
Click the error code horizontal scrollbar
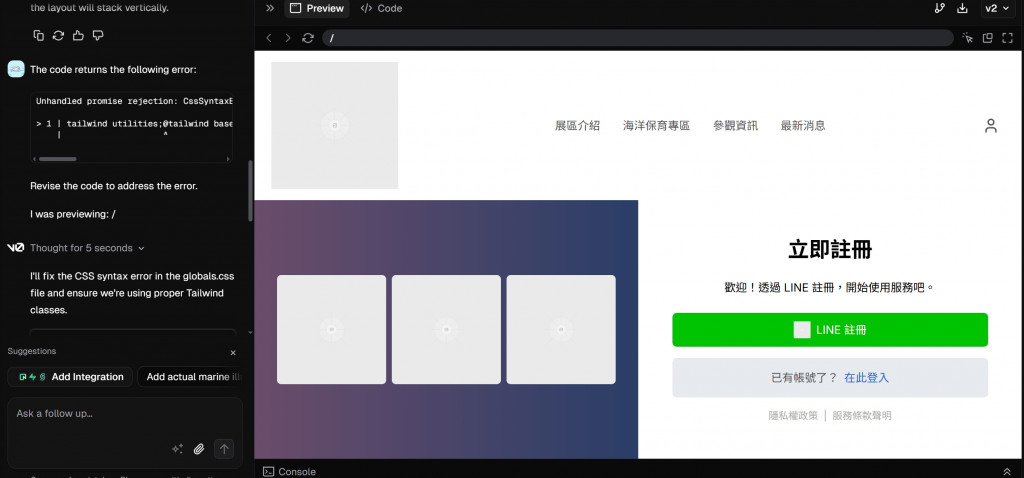point(57,159)
